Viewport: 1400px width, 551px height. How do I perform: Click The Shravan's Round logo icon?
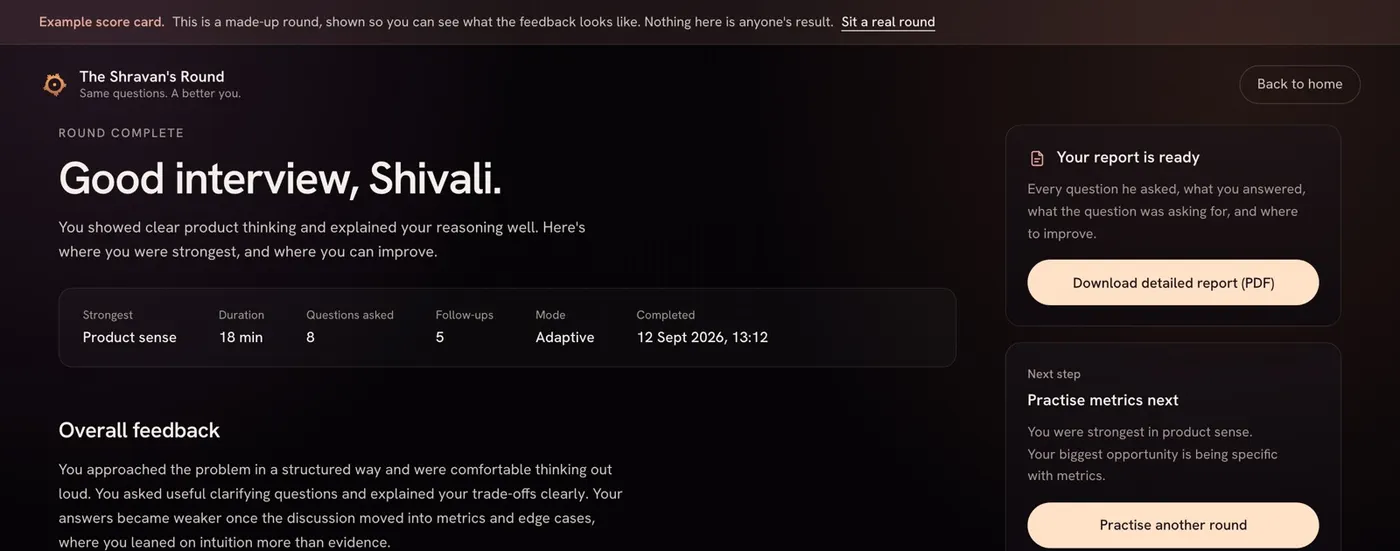(55, 84)
